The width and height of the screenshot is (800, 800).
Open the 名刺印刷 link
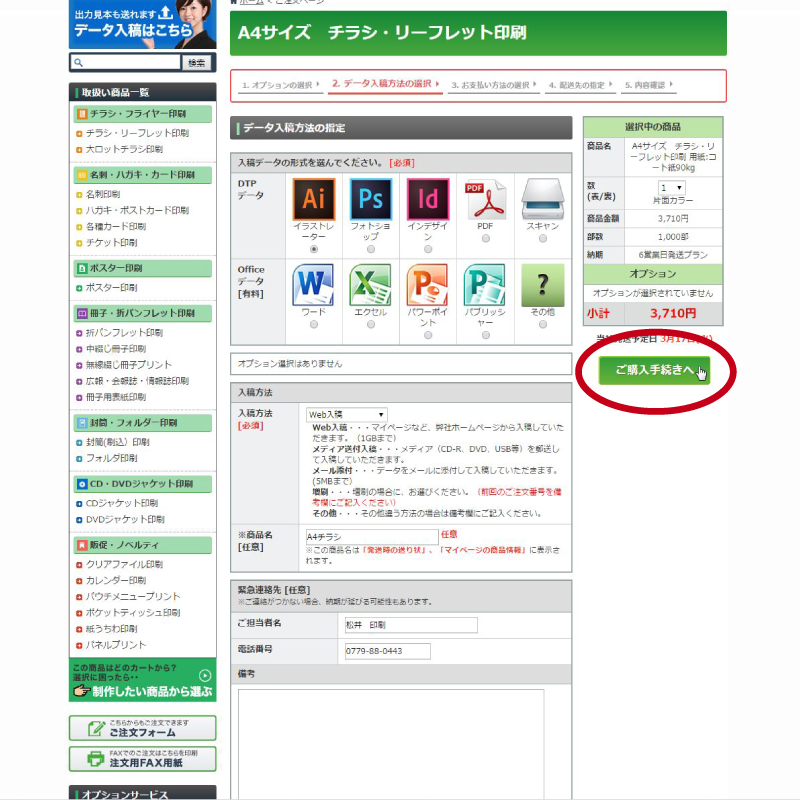click(103, 194)
